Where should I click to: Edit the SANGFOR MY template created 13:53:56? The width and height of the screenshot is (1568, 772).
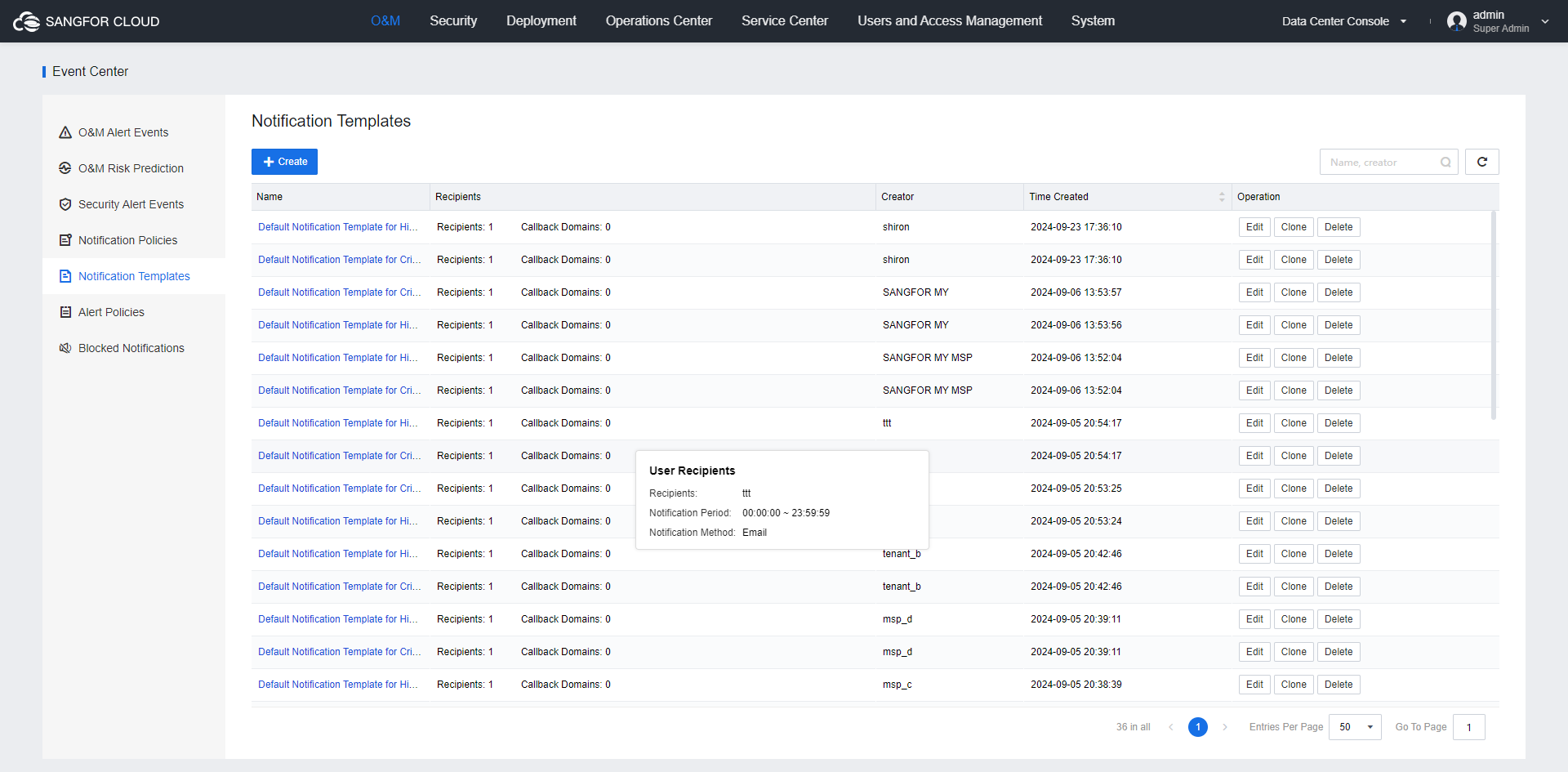click(x=1254, y=325)
